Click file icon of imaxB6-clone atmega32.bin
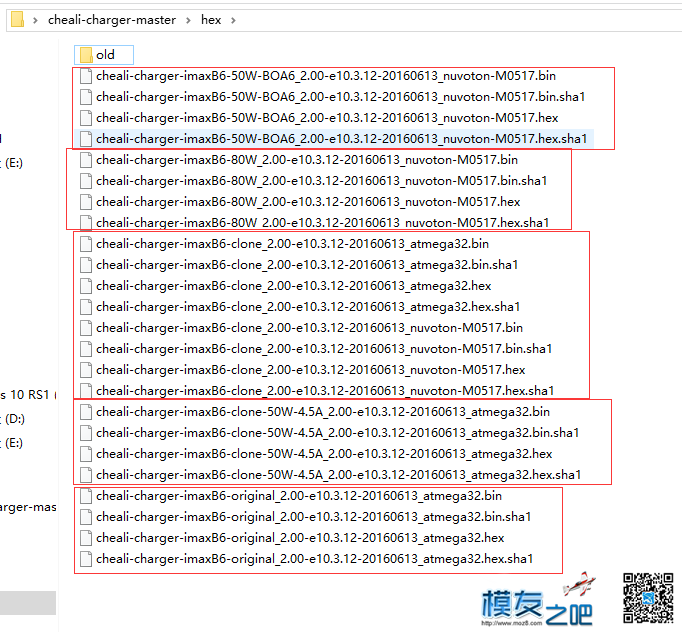This screenshot has width=682, height=632. point(86,244)
